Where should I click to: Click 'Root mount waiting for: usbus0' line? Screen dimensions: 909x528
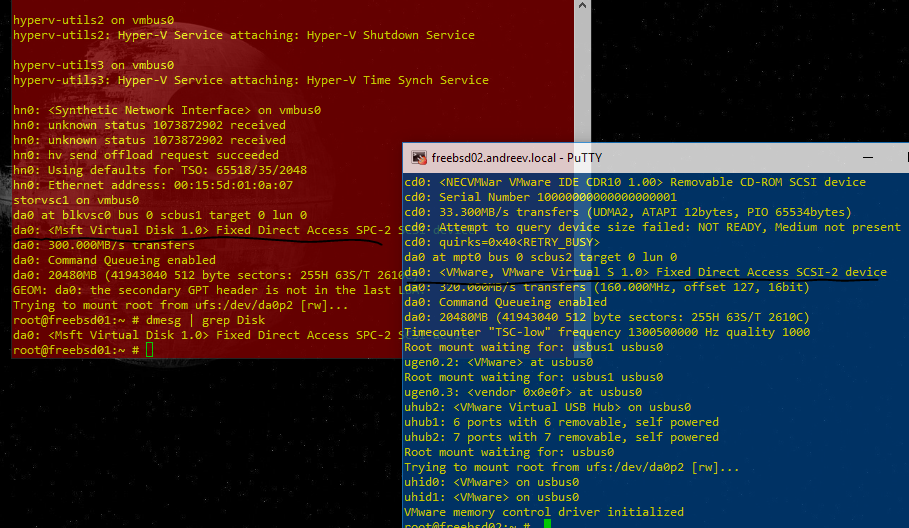[x=509, y=452]
